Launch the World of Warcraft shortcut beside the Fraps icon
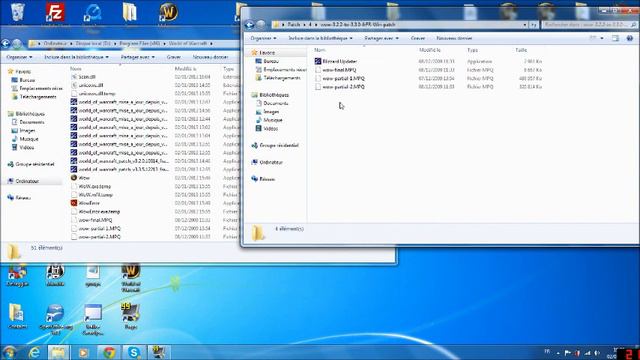Image resolution: width=640 pixels, height=360 pixels. [x=131, y=278]
